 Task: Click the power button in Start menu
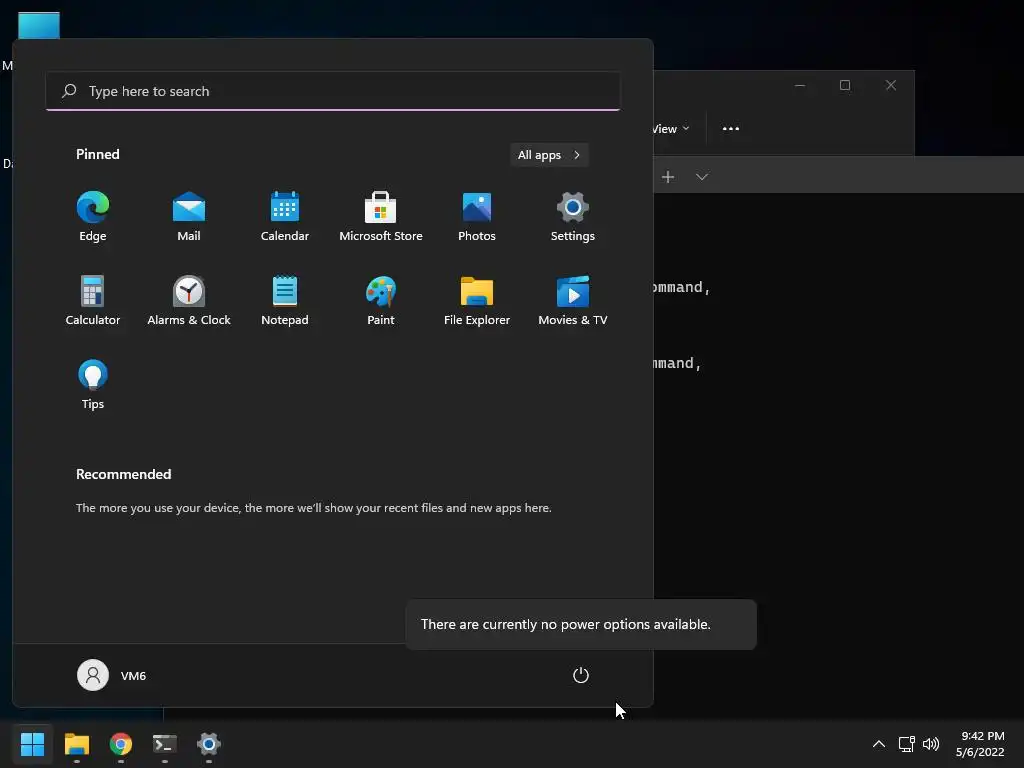581,675
